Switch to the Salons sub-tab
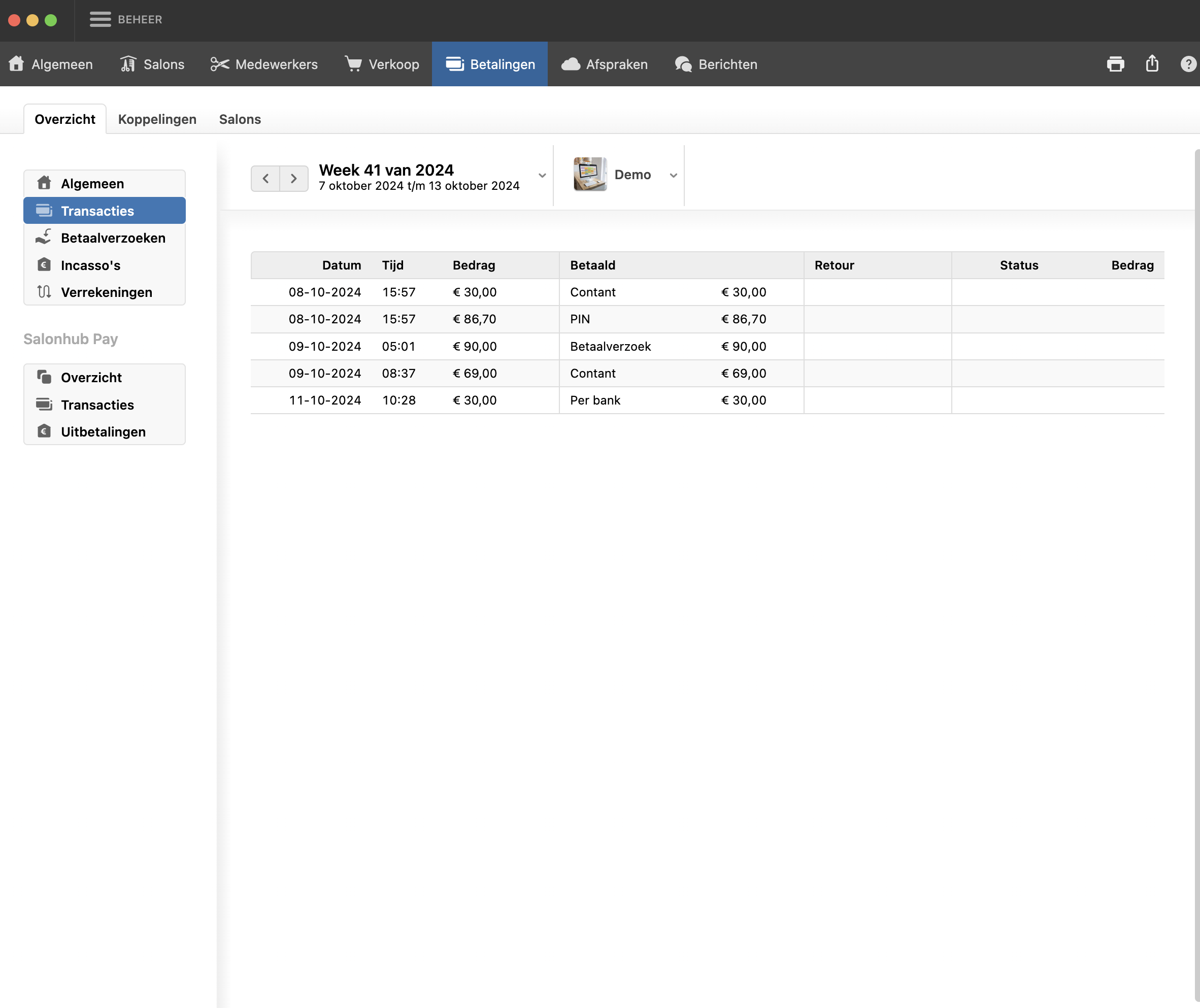The height and width of the screenshot is (1008, 1200). pos(240,119)
